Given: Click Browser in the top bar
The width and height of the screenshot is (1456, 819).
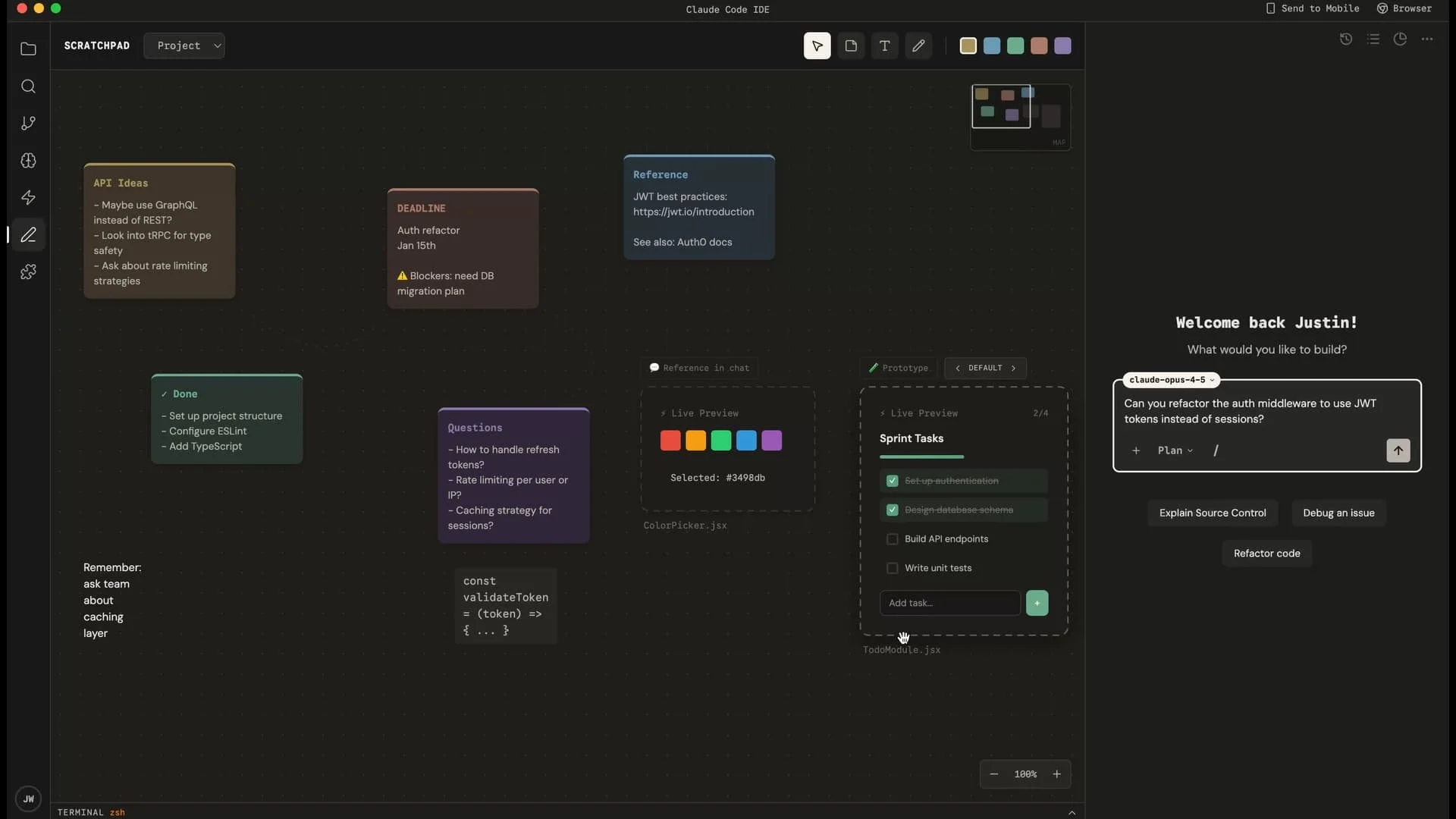Looking at the screenshot, I should tap(1404, 8).
